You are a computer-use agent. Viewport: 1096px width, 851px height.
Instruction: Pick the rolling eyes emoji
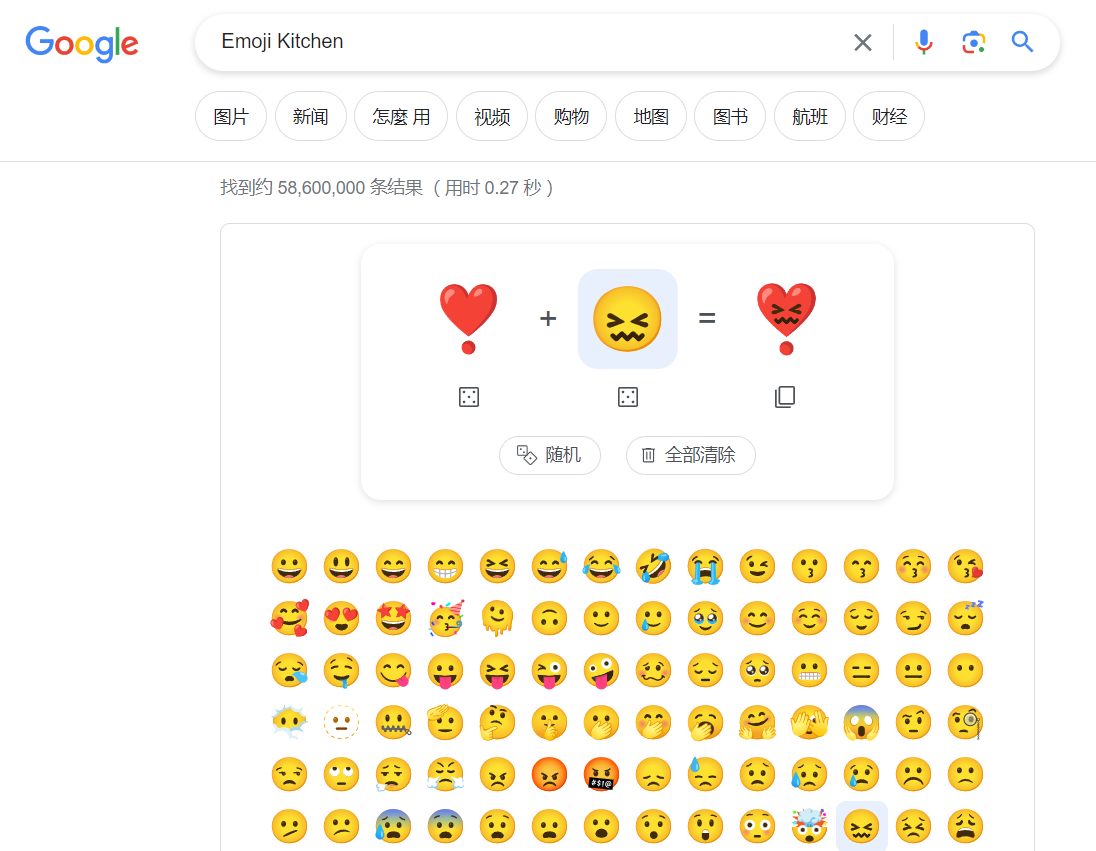(341, 775)
